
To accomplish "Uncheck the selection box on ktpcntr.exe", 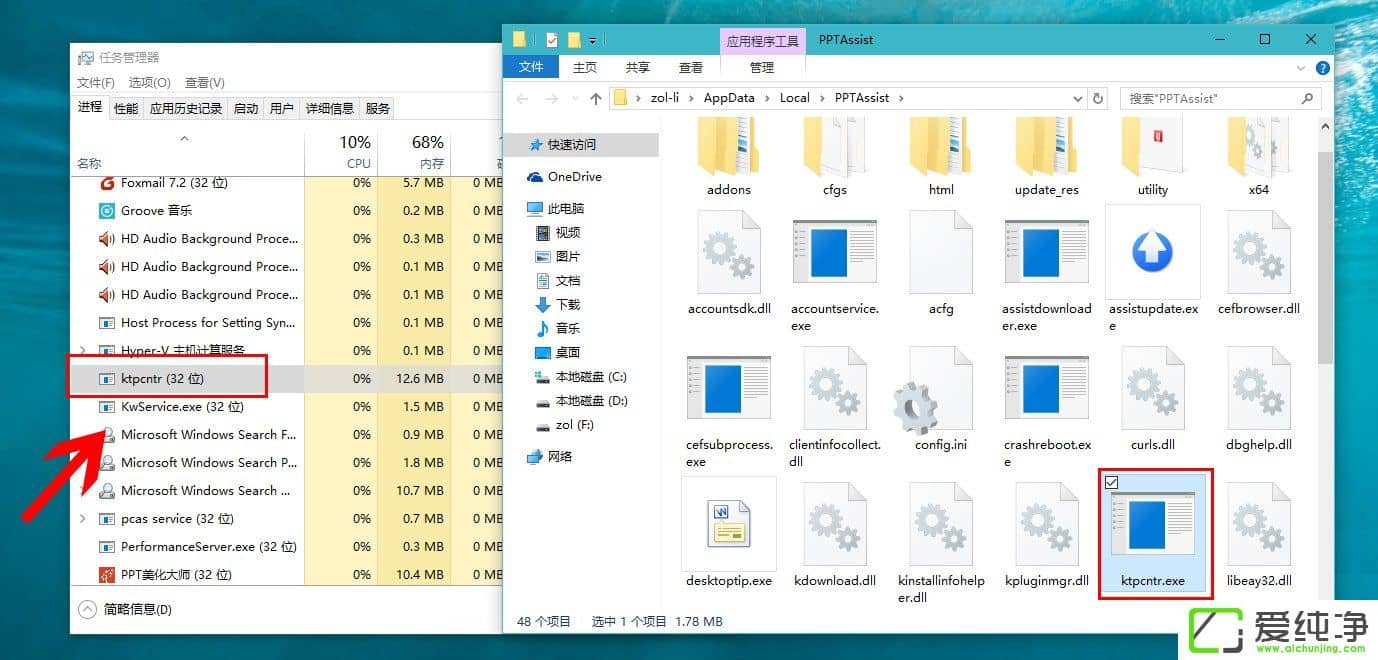I will click(x=1113, y=483).
